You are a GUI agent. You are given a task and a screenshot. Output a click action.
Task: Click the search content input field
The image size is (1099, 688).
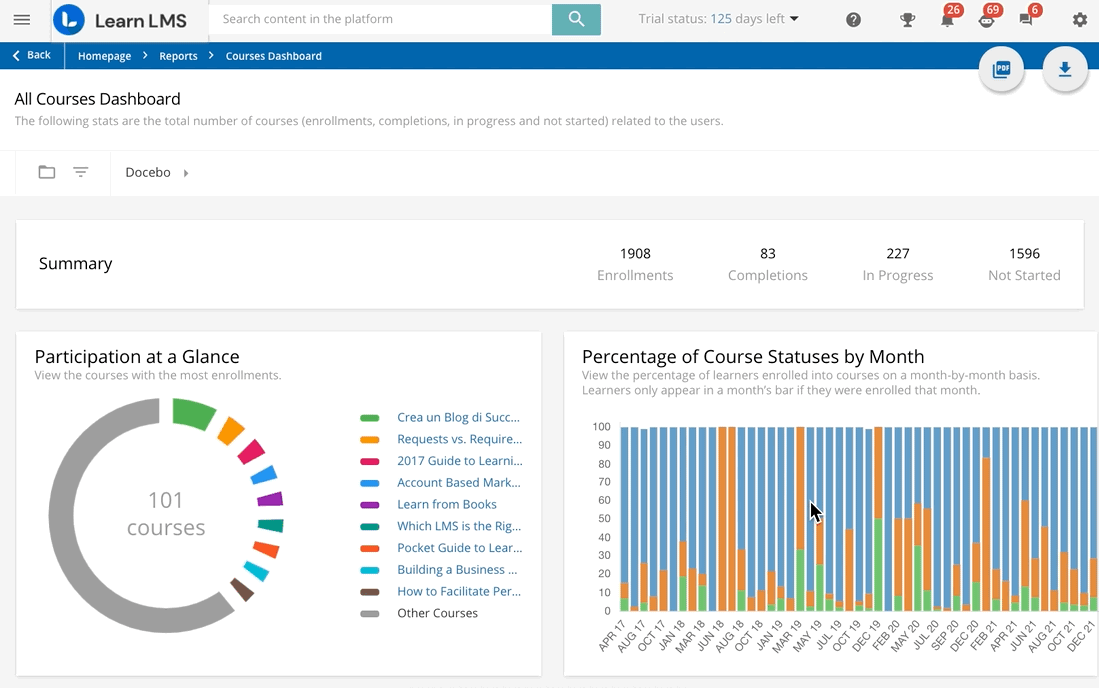[x=380, y=19]
